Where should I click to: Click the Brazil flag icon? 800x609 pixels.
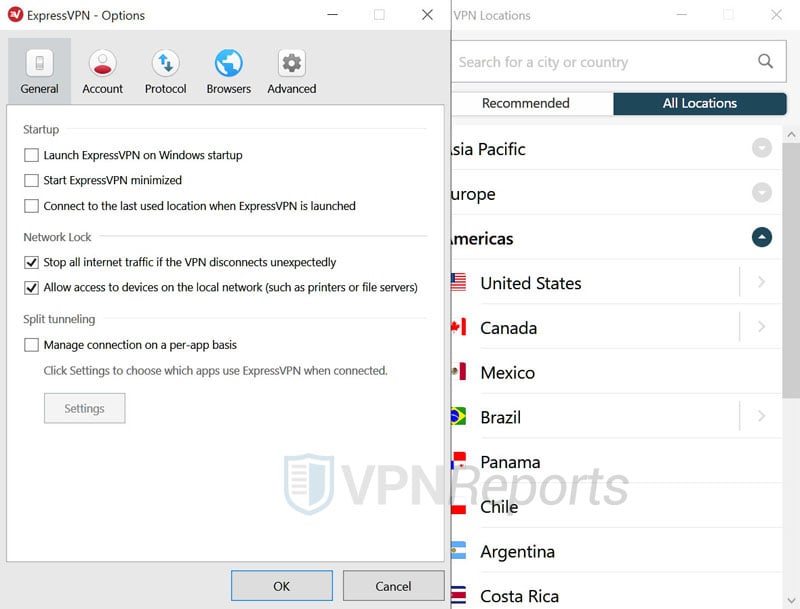coord(459,416)
